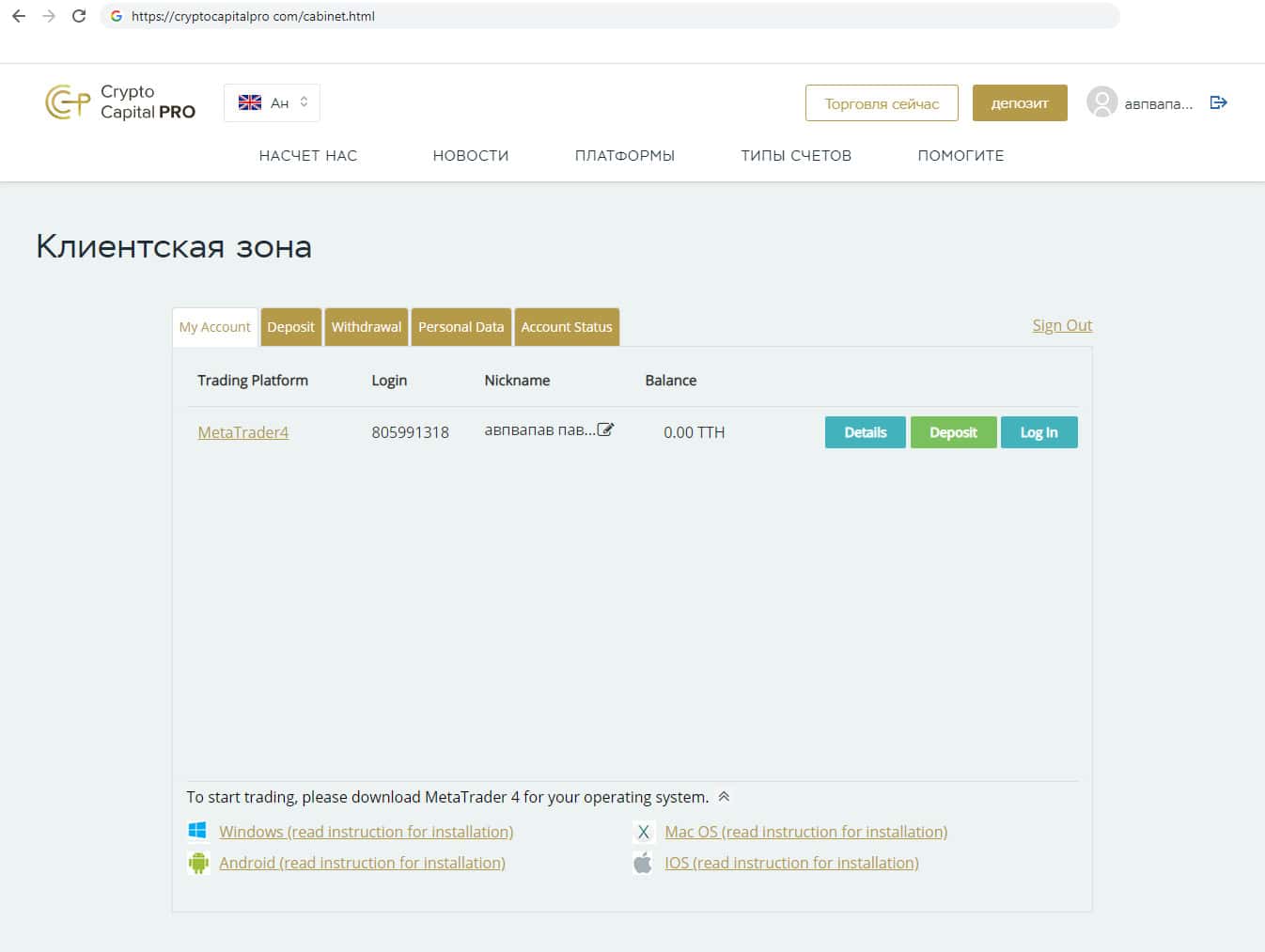Screen dimensions: 1265x952
Task: Select the Account Status tab
Action: [566, 327]
